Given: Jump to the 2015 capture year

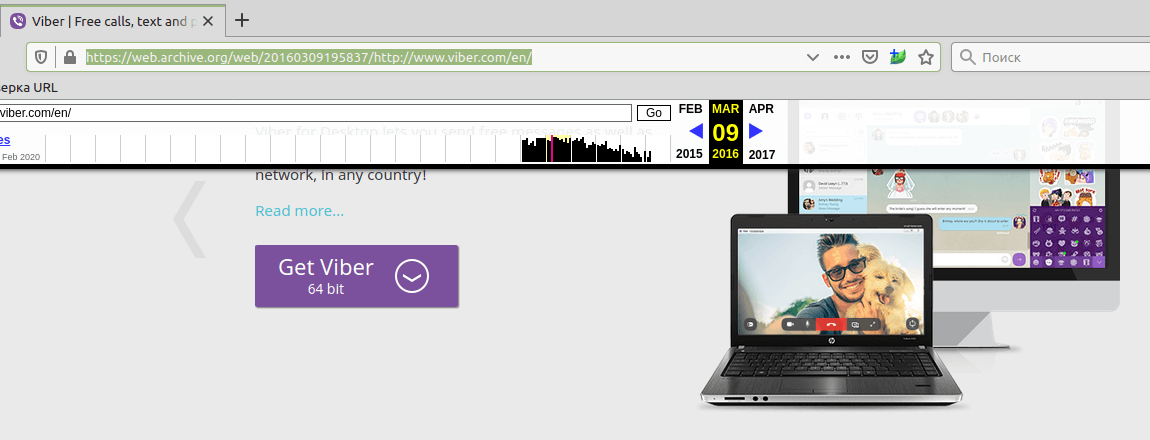Looking at the screenshot, I should (689, 154).
